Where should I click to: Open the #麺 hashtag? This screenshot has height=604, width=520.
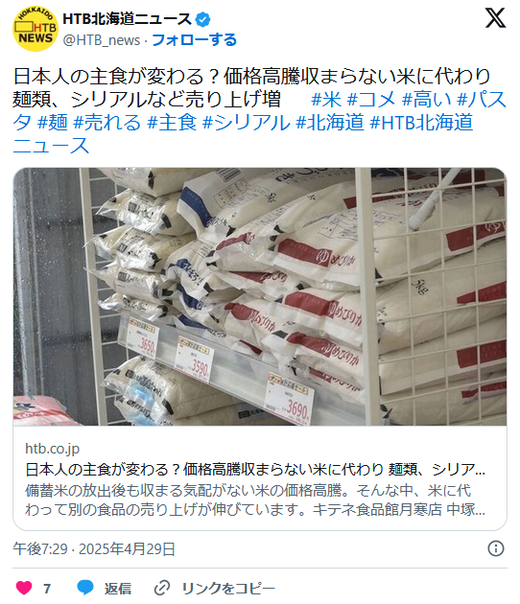(x=52, y=122)
